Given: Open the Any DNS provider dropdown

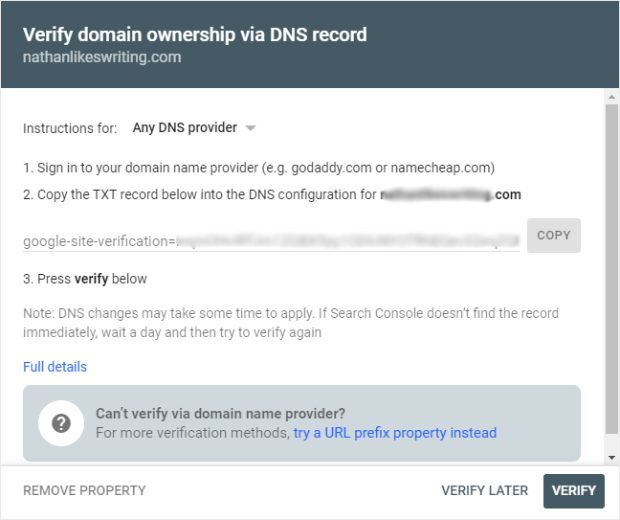Looking at the screenshot, I should click(x=185, y=128).
